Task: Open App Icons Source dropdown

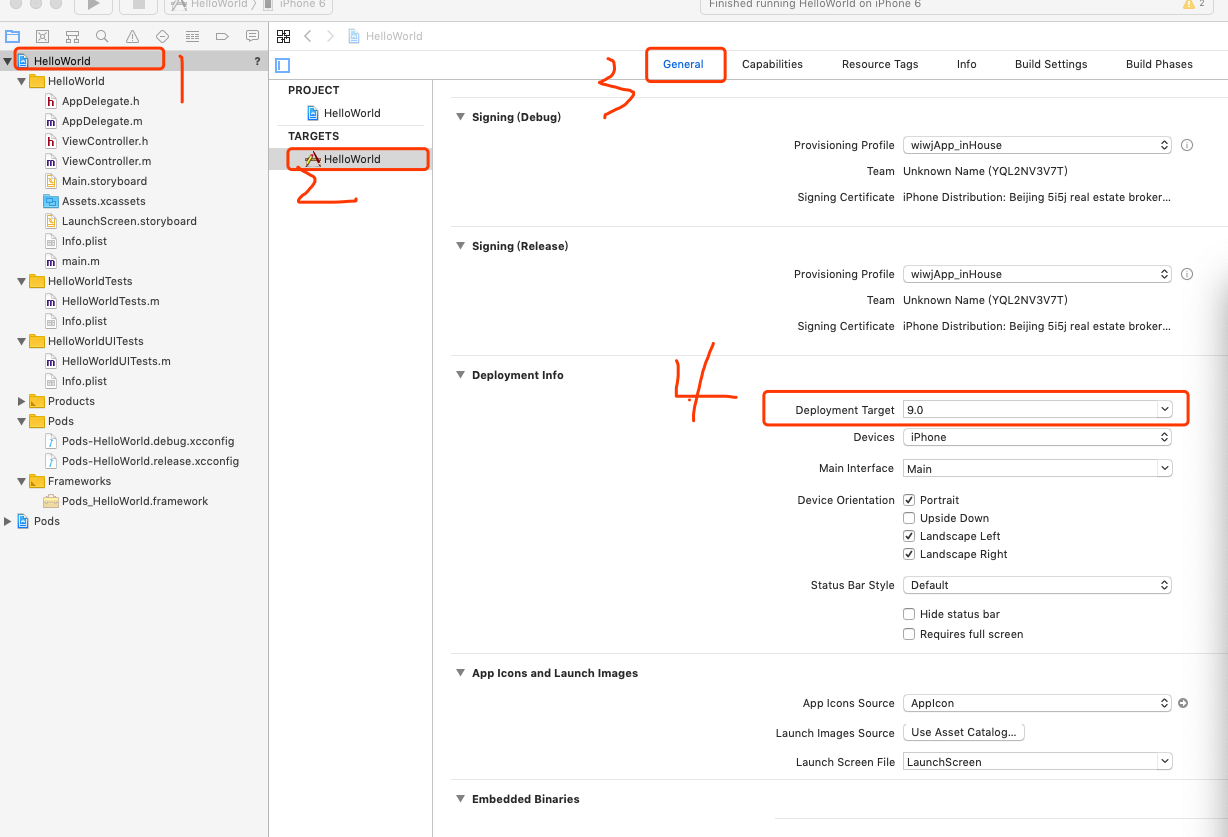Action: [x=1037, y=703]
